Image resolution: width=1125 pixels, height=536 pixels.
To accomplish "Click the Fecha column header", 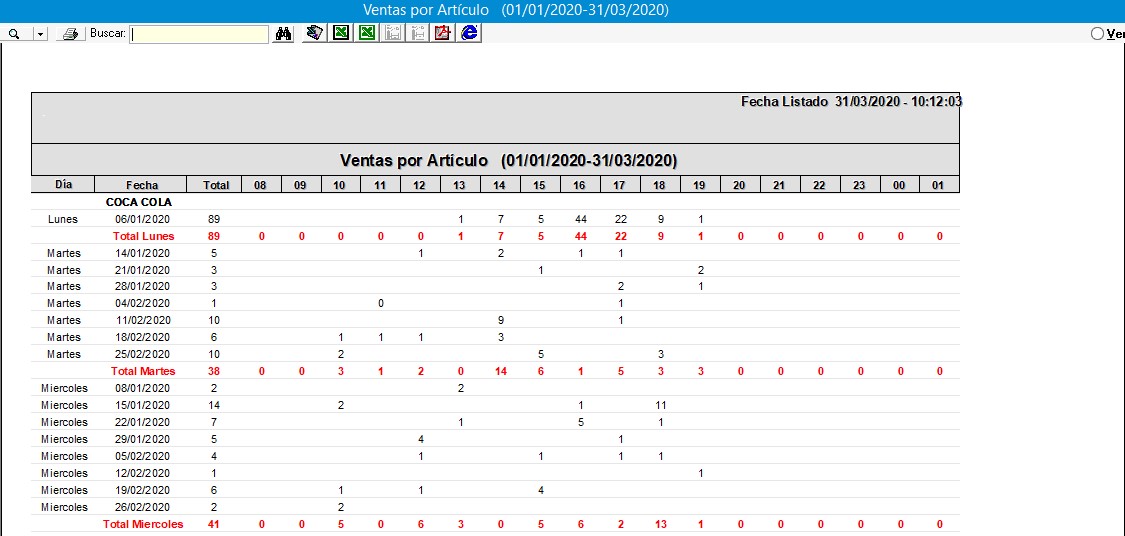I will pos(141,184).
